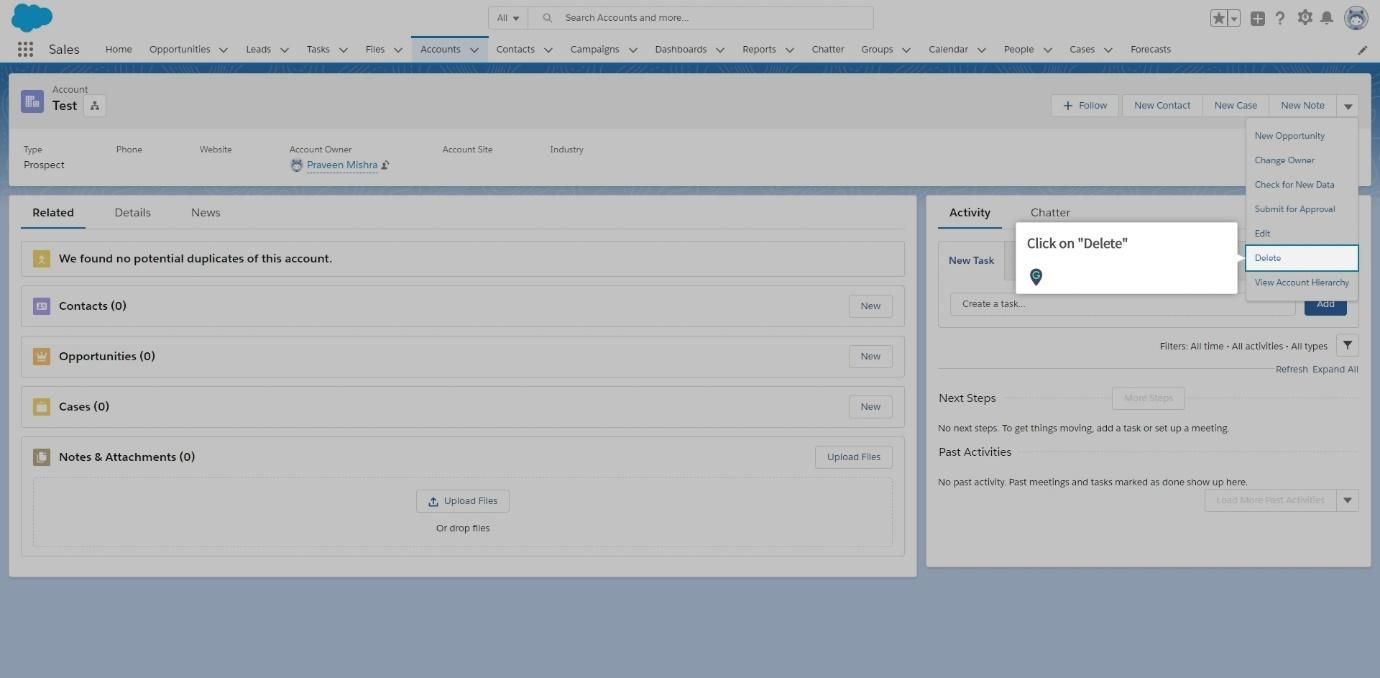Expand the Load More Past Activities arrow
The height and width of the screenshot is (678, 1380).
(x=1347, y=500)
